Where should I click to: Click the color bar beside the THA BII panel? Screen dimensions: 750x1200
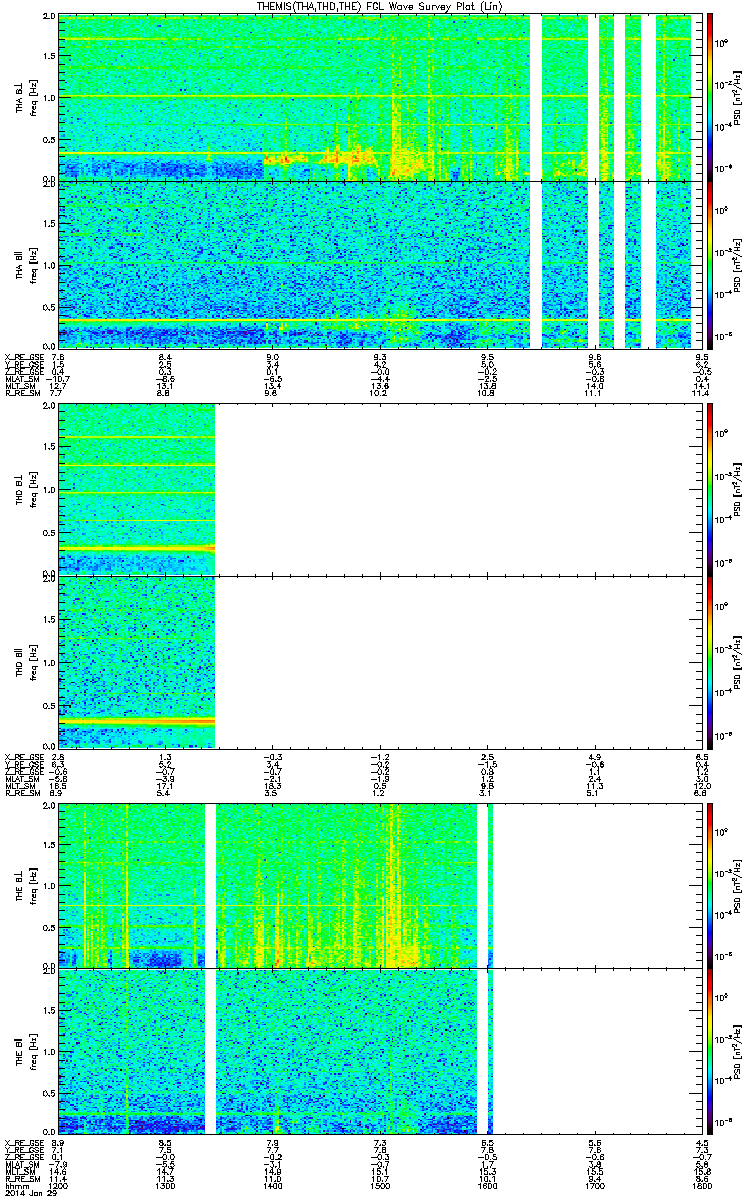pyautogui.click(x=711, y=265)
